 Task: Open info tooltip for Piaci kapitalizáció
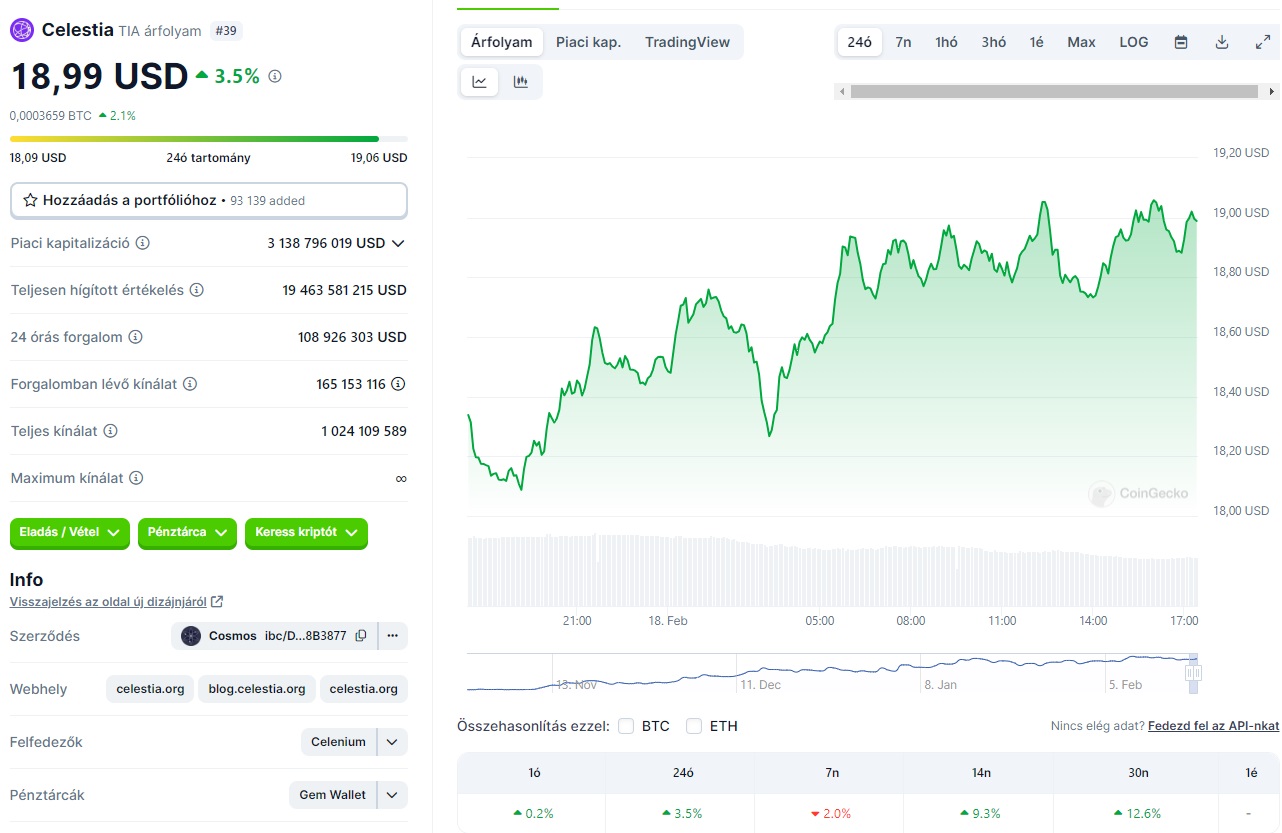click(143, 243)
